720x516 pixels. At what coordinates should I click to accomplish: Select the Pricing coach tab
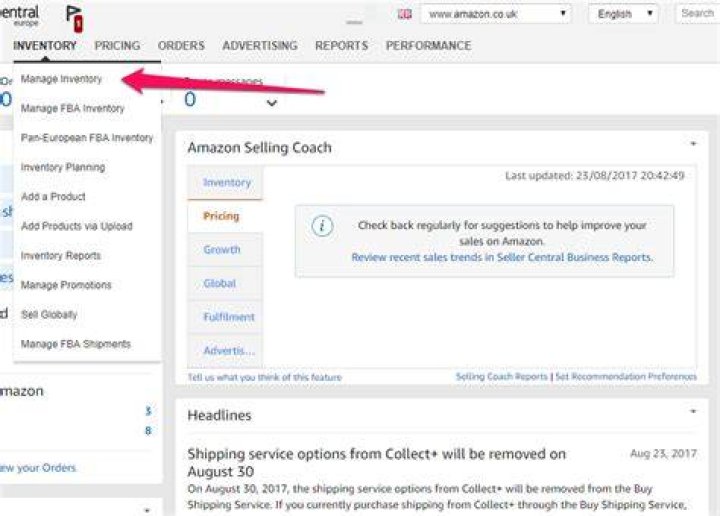click(225, 216)
